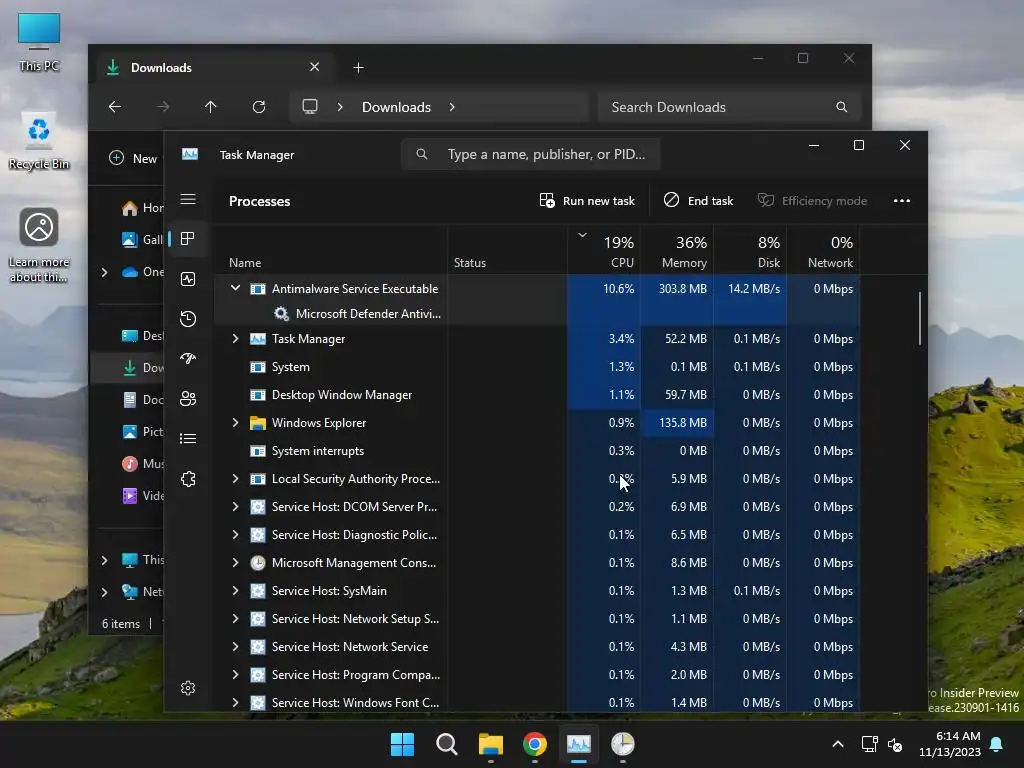Select Service Host: Windows Font Cache row
The width and height of the screenshot is (1024, 768).
[x=537, y=703]
